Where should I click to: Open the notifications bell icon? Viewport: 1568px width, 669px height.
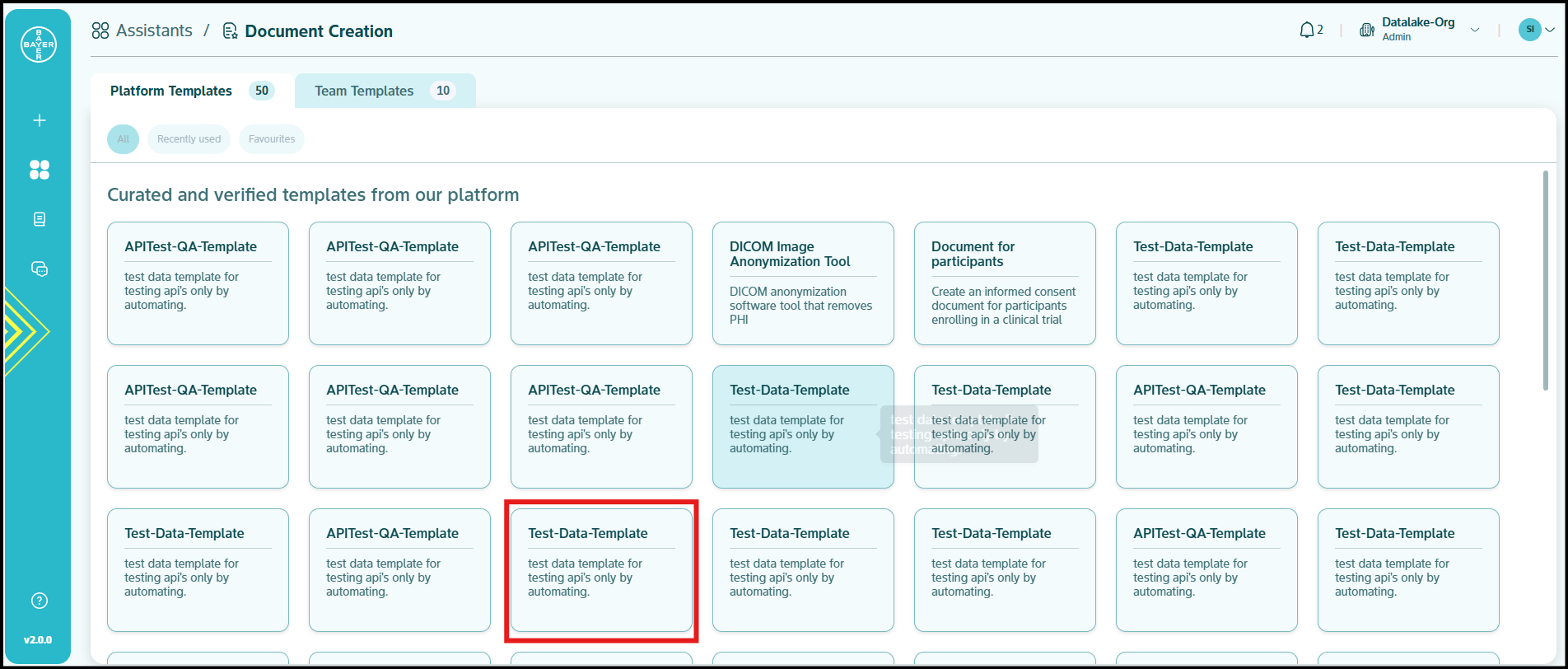[x=1307, y=30]
